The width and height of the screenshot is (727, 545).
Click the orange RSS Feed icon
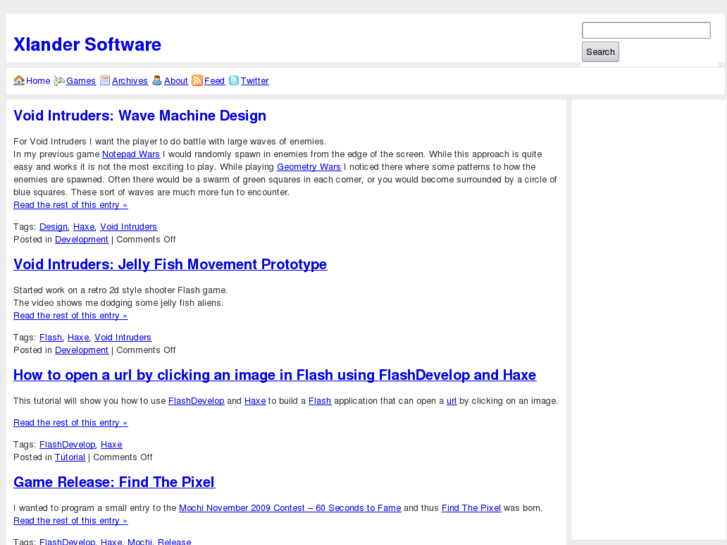point(197,81)
